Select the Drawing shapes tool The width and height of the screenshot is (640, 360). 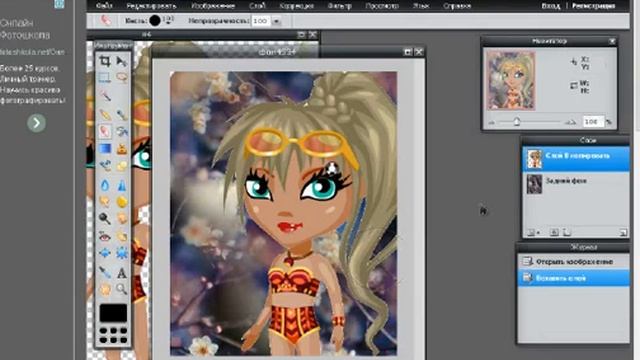[x=122, y=165]
